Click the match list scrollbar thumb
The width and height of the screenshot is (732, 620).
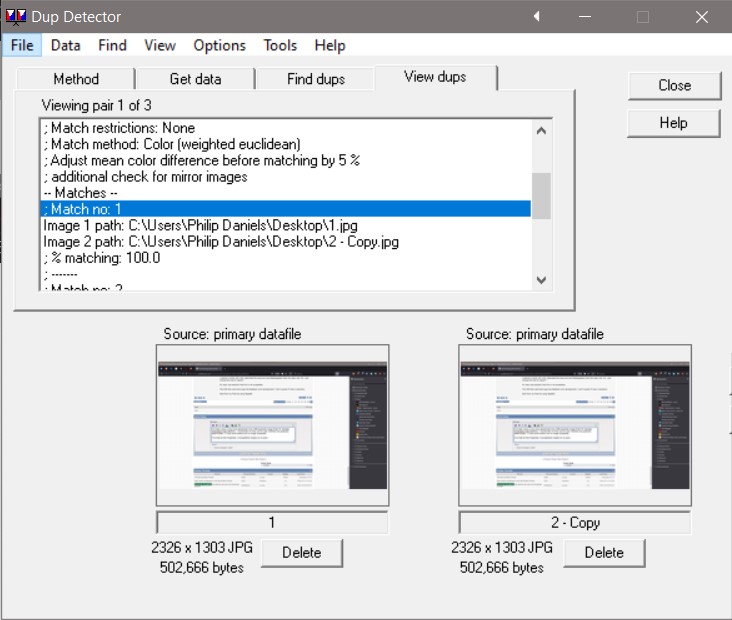(x=542, y=196)
